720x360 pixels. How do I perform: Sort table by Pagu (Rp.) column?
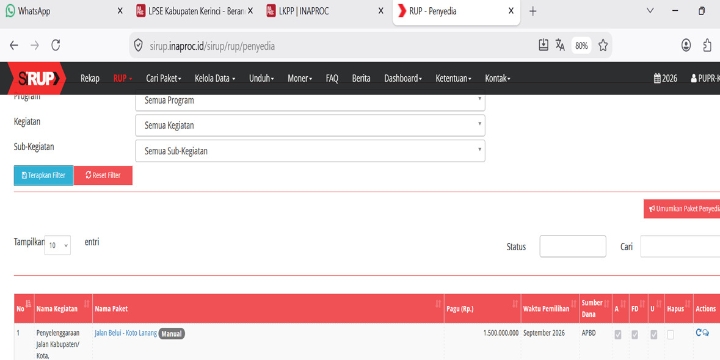[x=515, y=304]
